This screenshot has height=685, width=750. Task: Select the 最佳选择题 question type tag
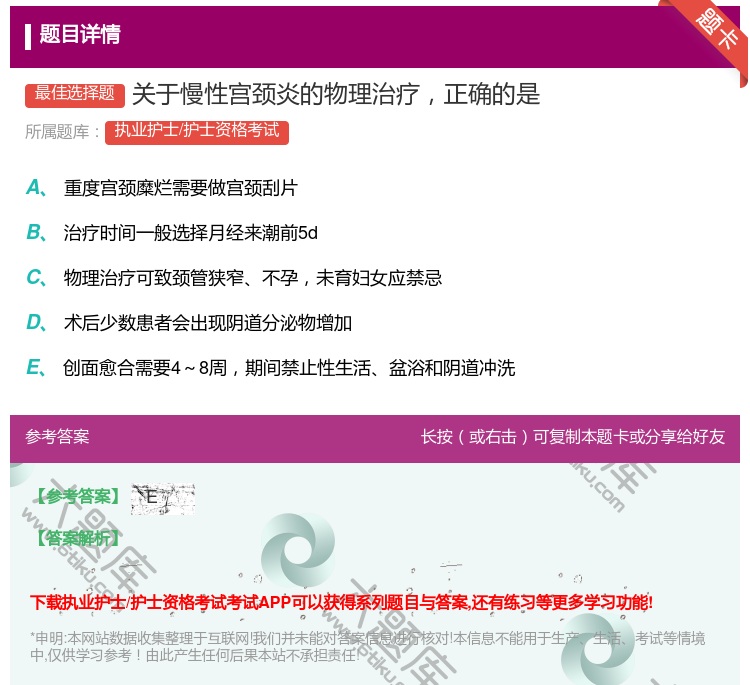(x=75, y=94)
